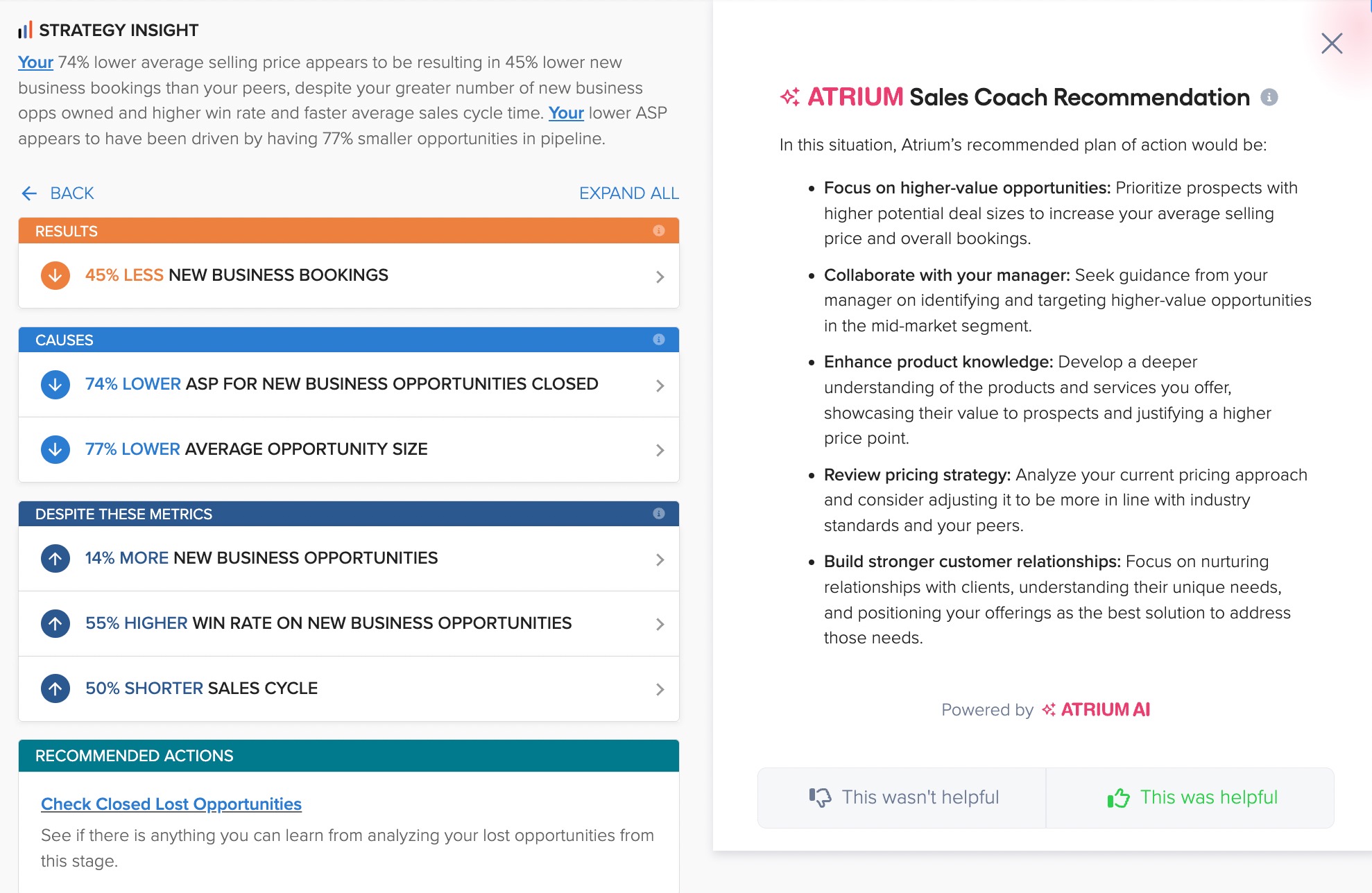Viewport: 1372px width, 893px height.
Task: Click ATRIUM AI logo in Powered by line
Action: pyautogui.click(x=1096, y=710)
